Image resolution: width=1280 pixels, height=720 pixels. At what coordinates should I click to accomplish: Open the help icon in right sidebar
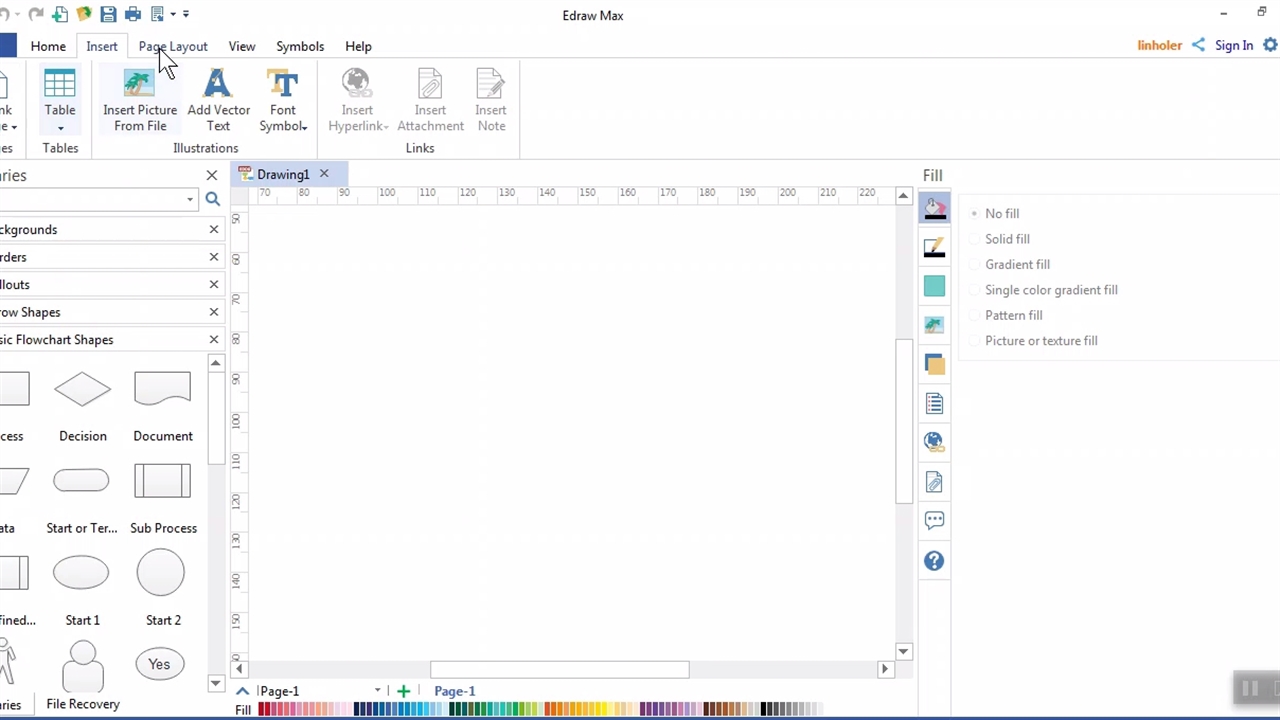[x=934, y=561]
